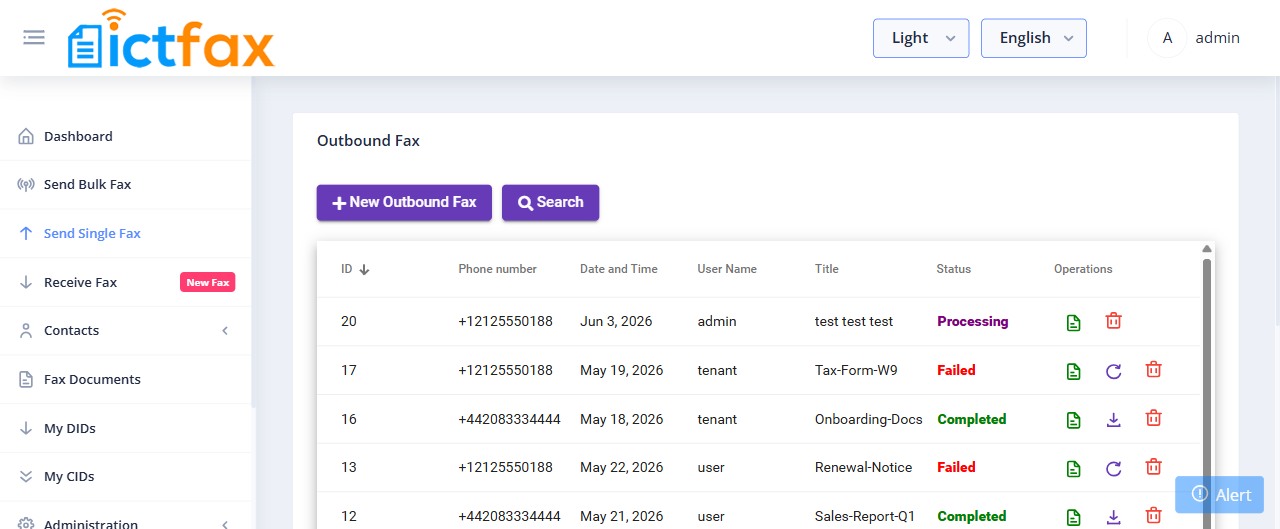Click the Search button

[550, 202]
